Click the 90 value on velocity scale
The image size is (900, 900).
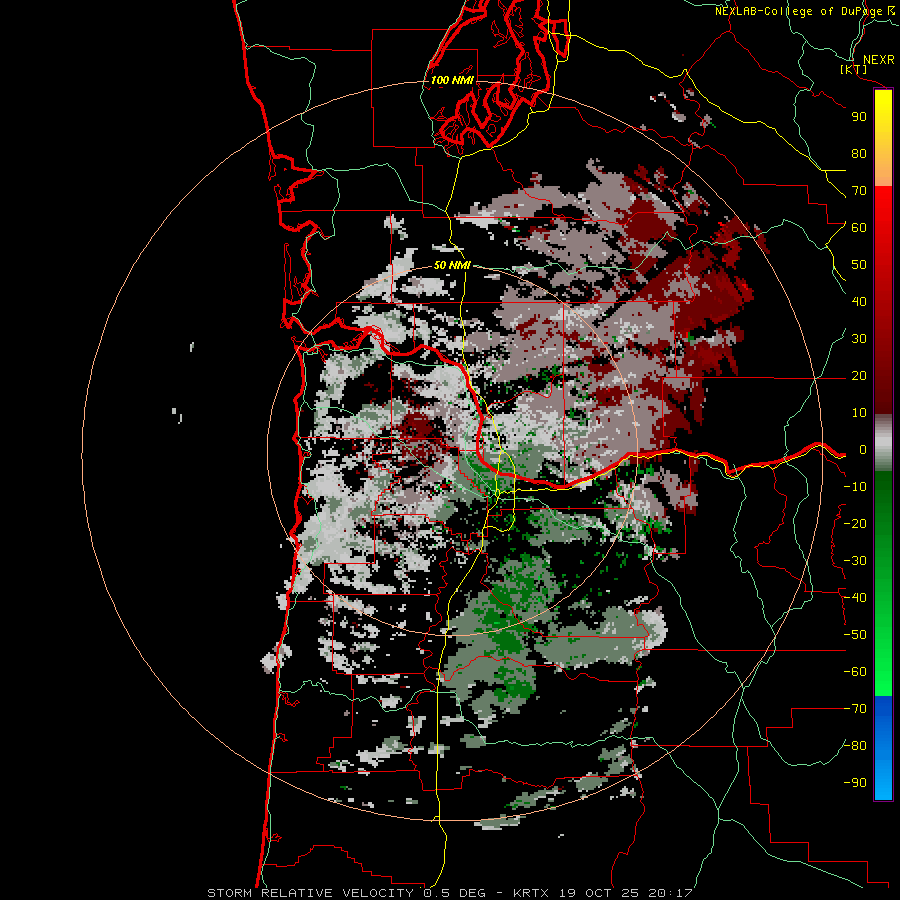pyautogui.click(x=859, y=117)
